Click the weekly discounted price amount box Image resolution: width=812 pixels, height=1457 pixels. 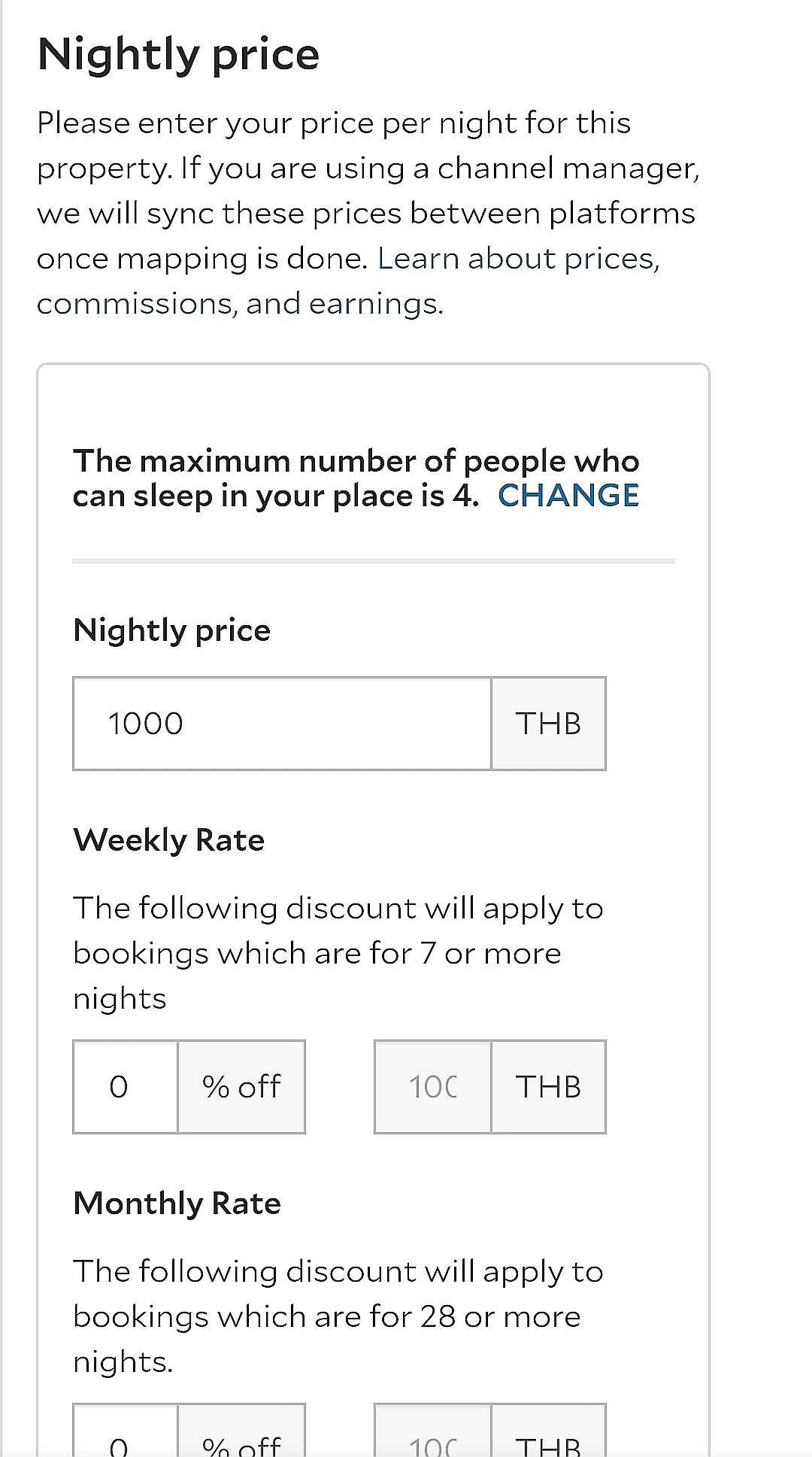(x=433, y=1087)
